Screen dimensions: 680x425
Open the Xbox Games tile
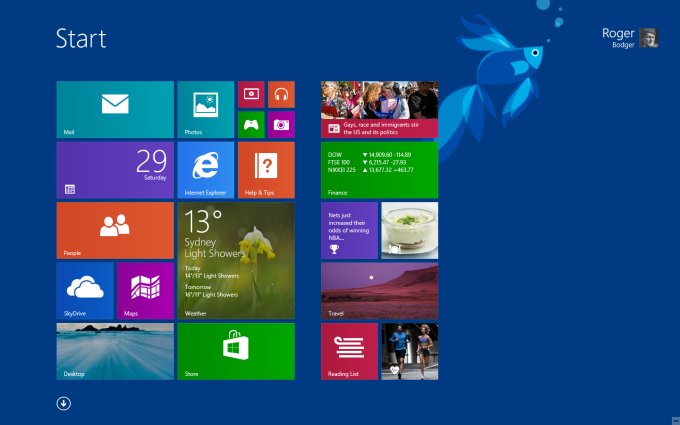[251, 124]
